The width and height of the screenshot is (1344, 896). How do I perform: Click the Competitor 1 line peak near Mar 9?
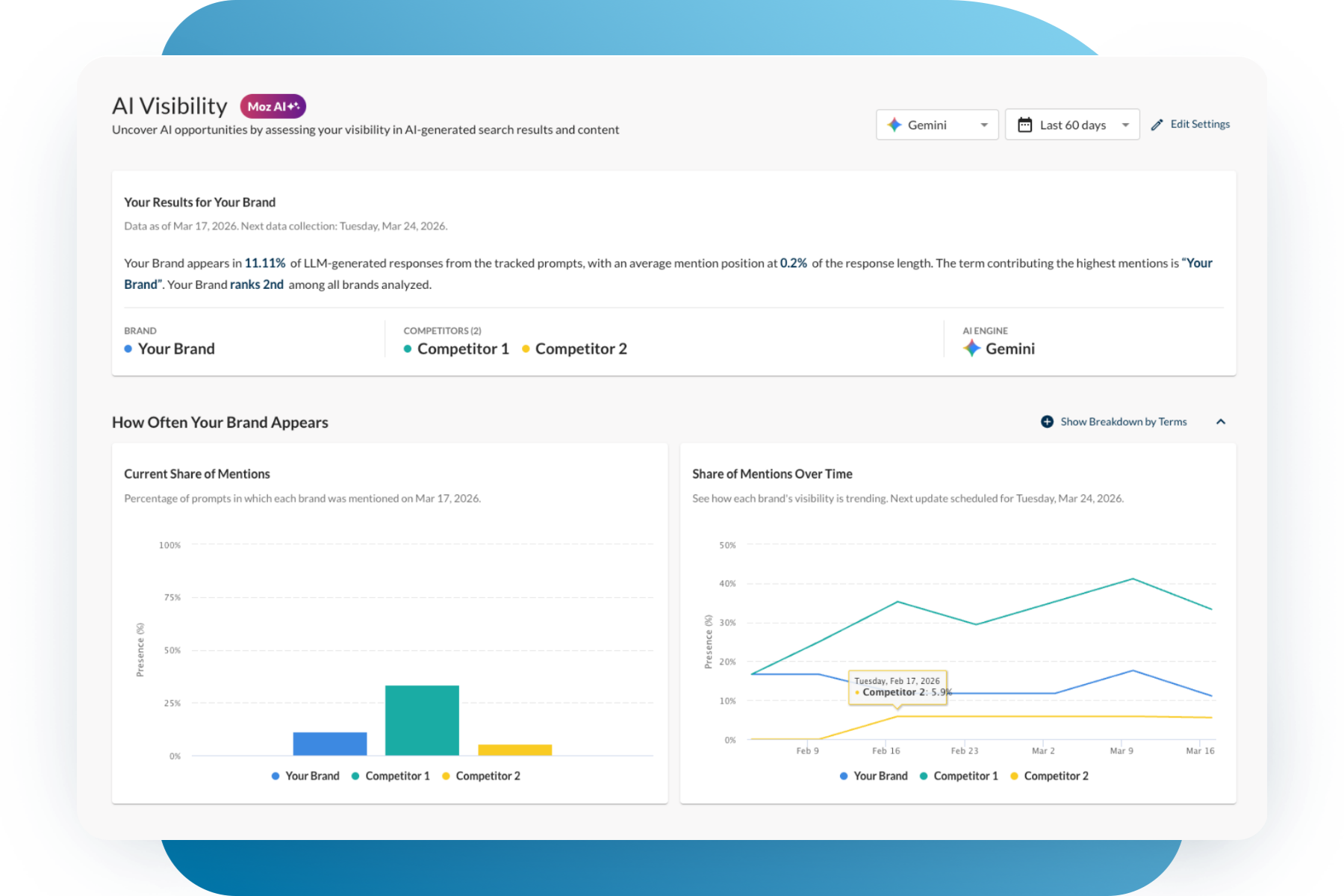[1133, 579]
